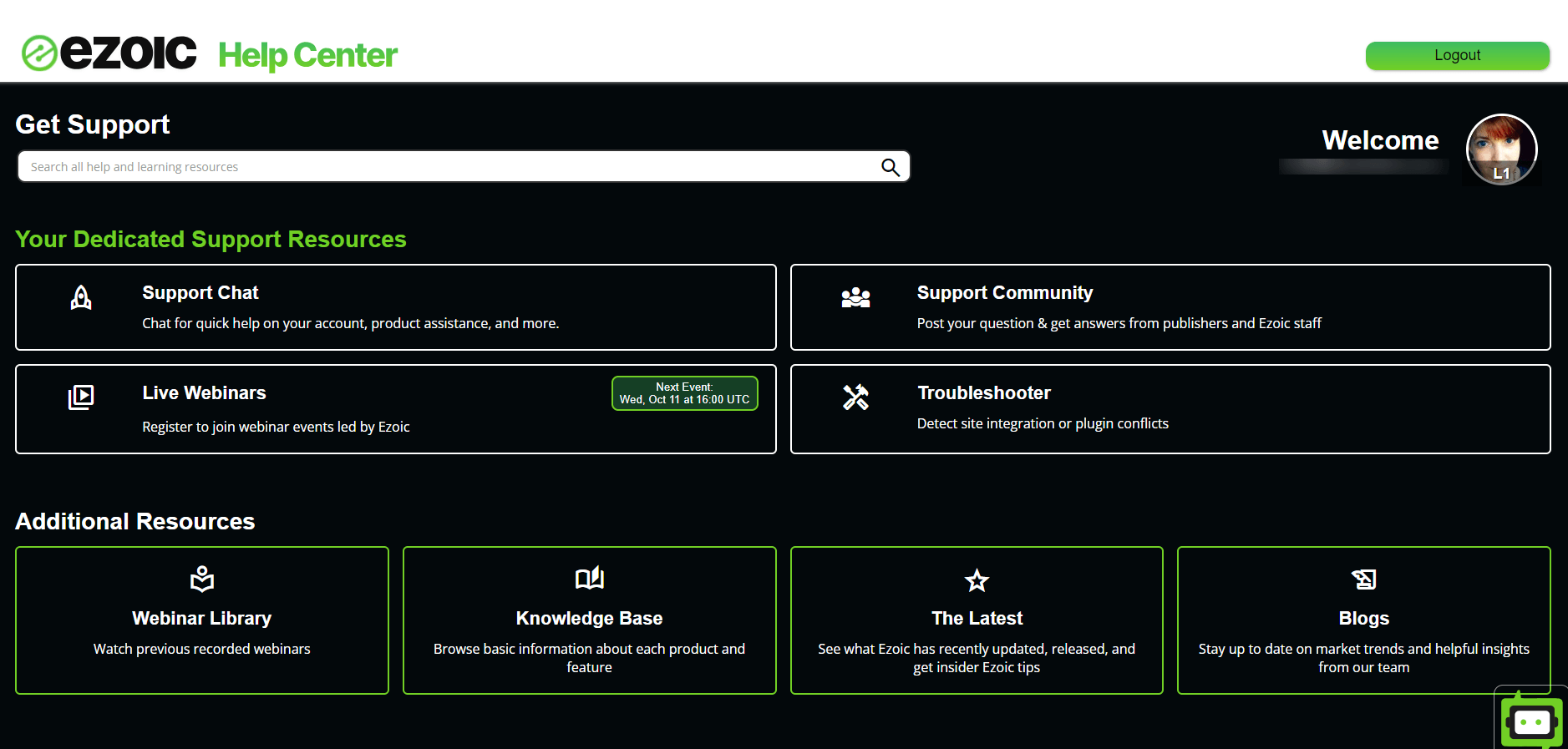Click 'Post your question' description text
This screenshot has height=749, width=1568.
(1119, 323)
